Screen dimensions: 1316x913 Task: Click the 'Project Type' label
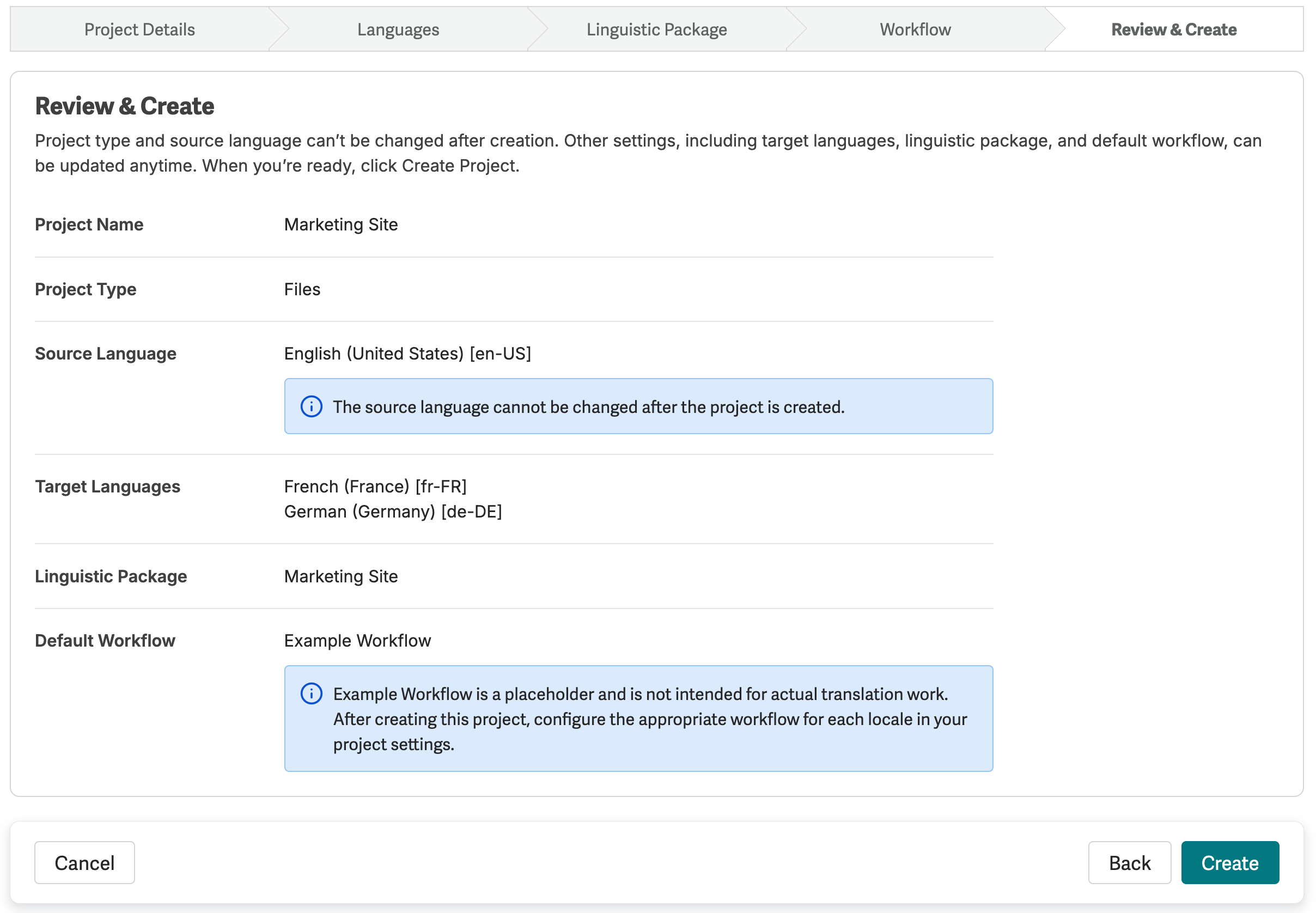(x=86, y=289)
